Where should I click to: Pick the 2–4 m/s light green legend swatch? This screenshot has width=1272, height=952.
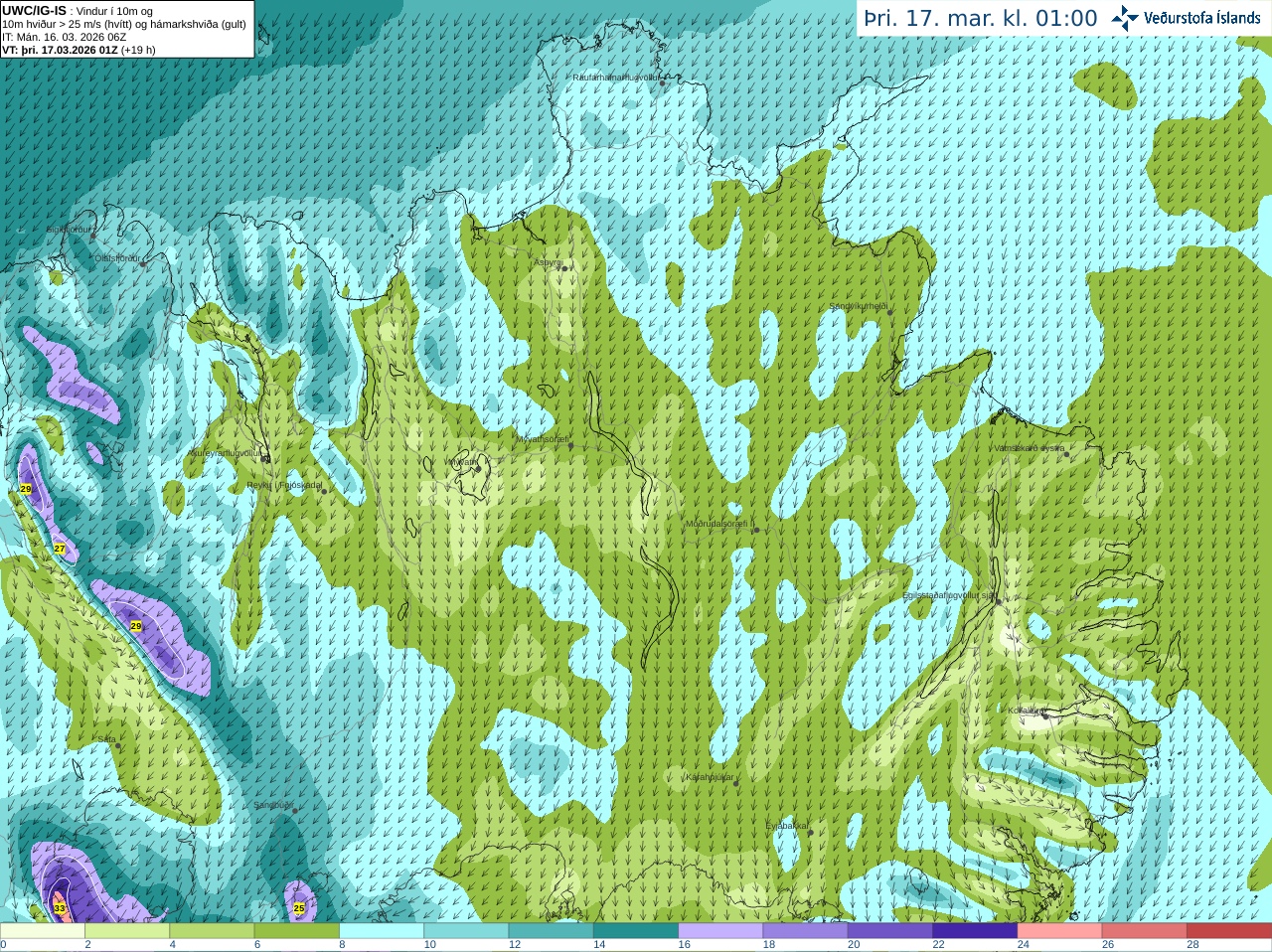point(127,931)
